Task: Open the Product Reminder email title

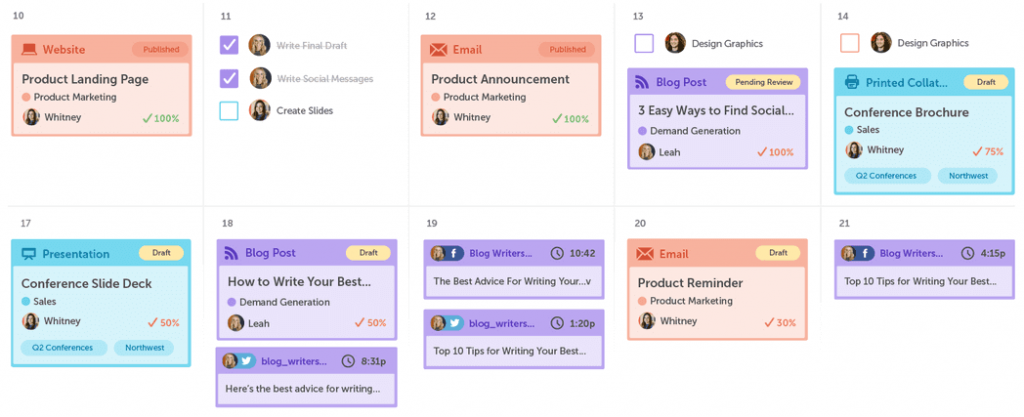Action: click(x=690, y=283)
